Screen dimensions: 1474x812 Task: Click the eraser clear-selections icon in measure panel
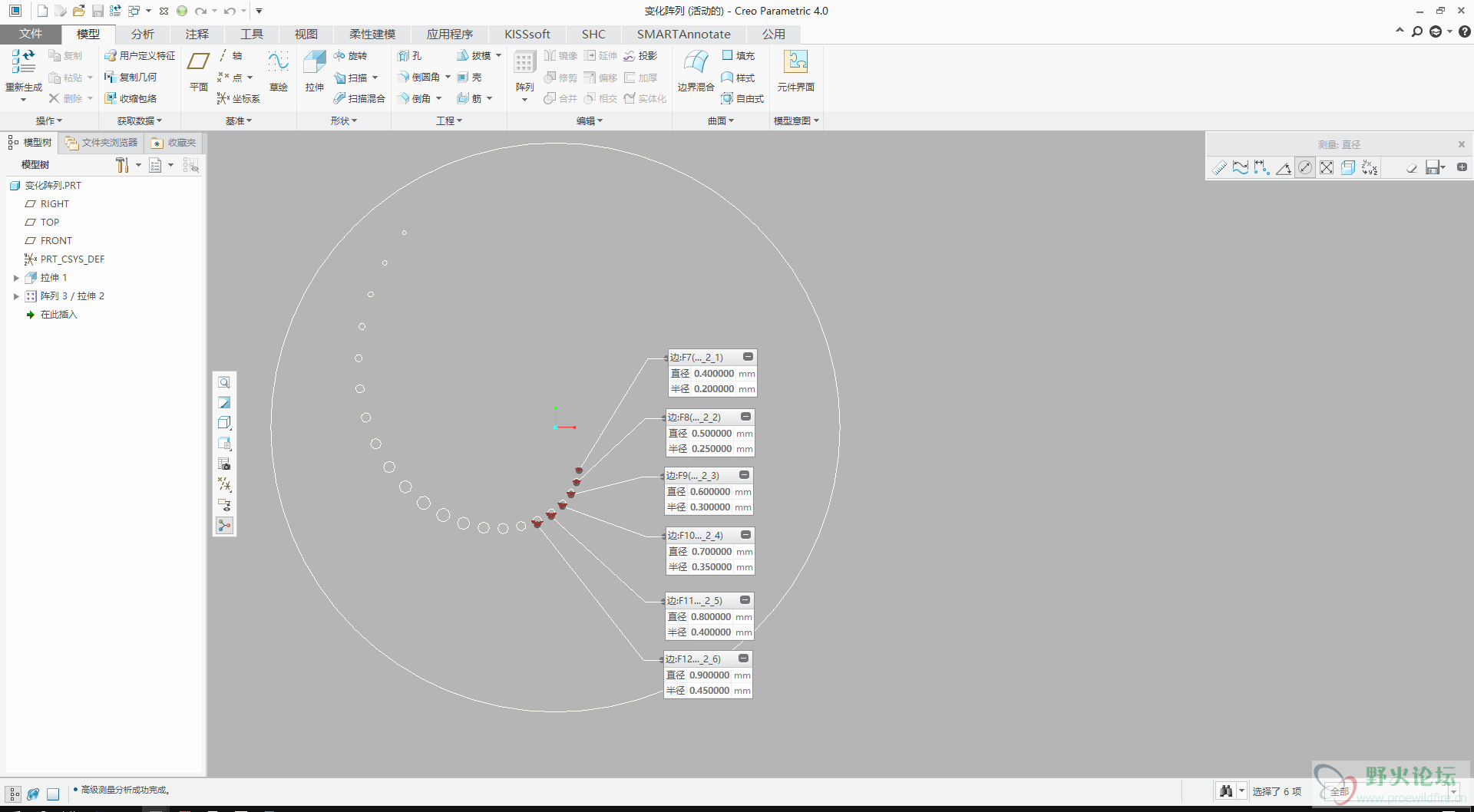coord(1411,167)
